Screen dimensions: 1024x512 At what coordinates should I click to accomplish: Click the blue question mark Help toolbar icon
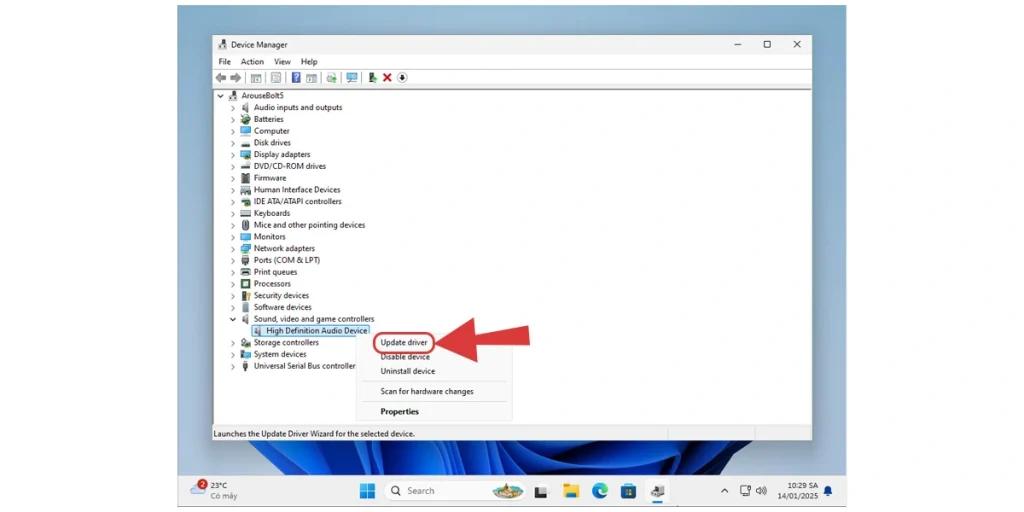pos(296,78)
